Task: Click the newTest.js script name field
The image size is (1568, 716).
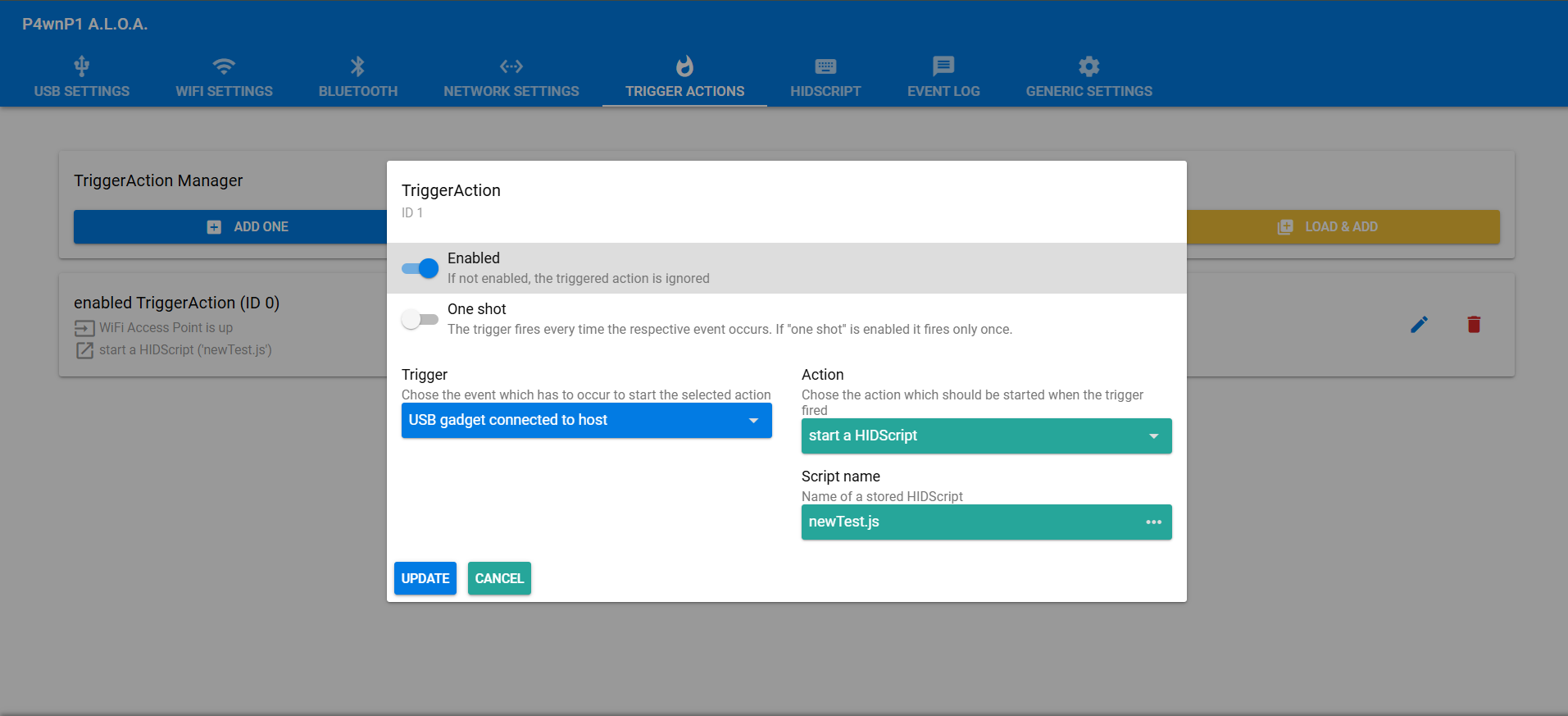Action: [987, 522]
